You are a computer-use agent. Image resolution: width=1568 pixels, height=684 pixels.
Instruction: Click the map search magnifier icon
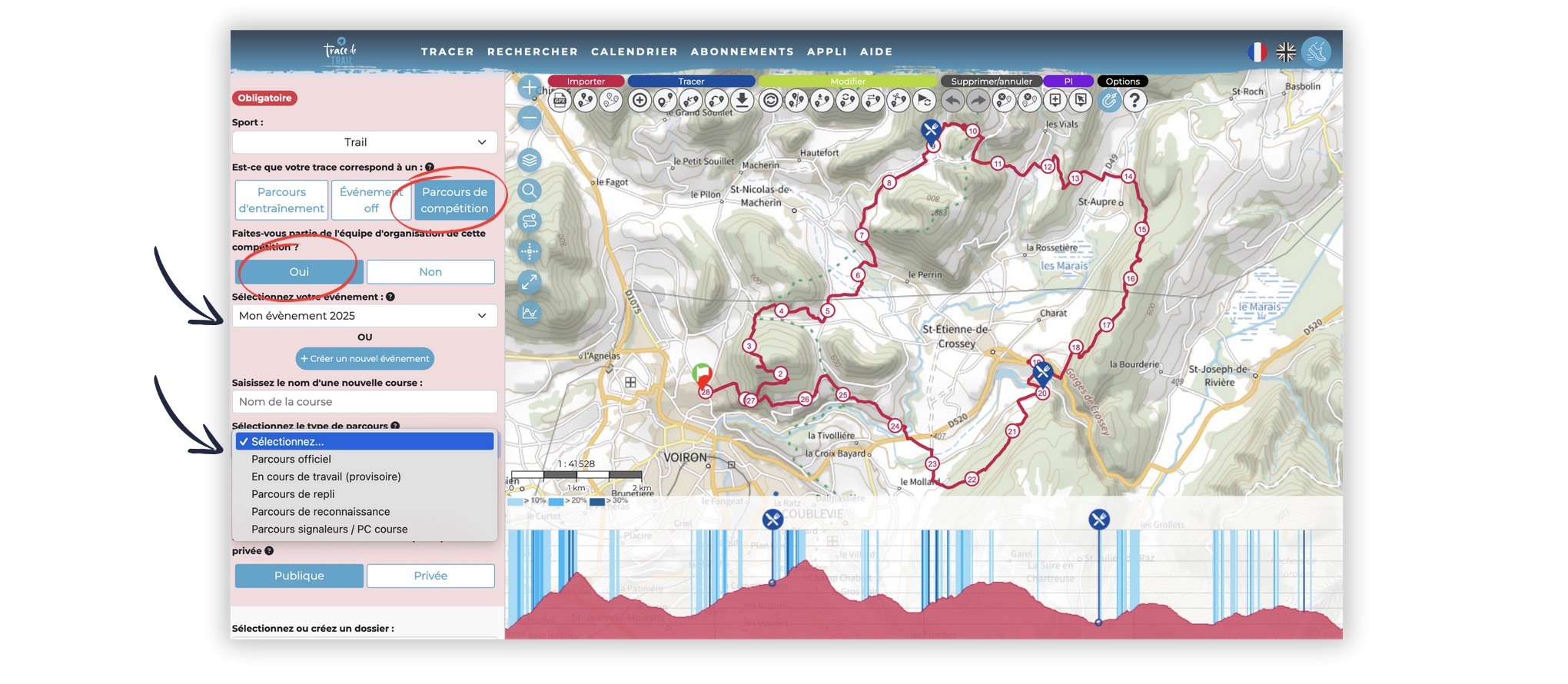tap(529, 191)
